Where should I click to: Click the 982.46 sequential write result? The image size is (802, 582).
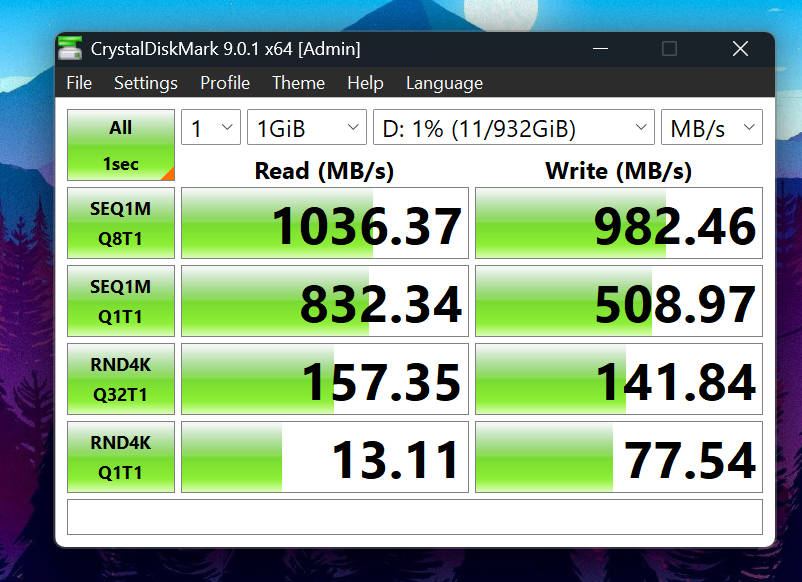point(618,224)
